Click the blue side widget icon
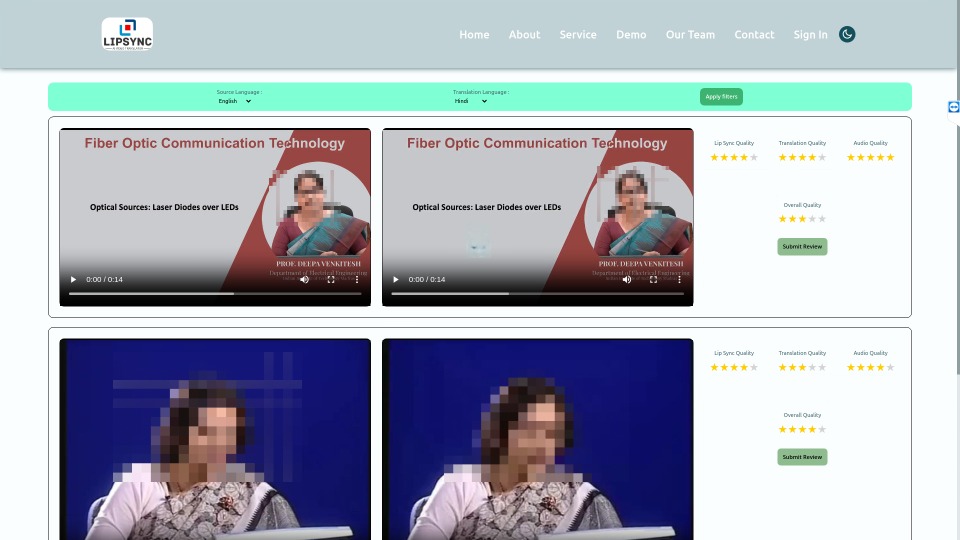960x540 pixels. pyautogui.click(x=953, y=107)
